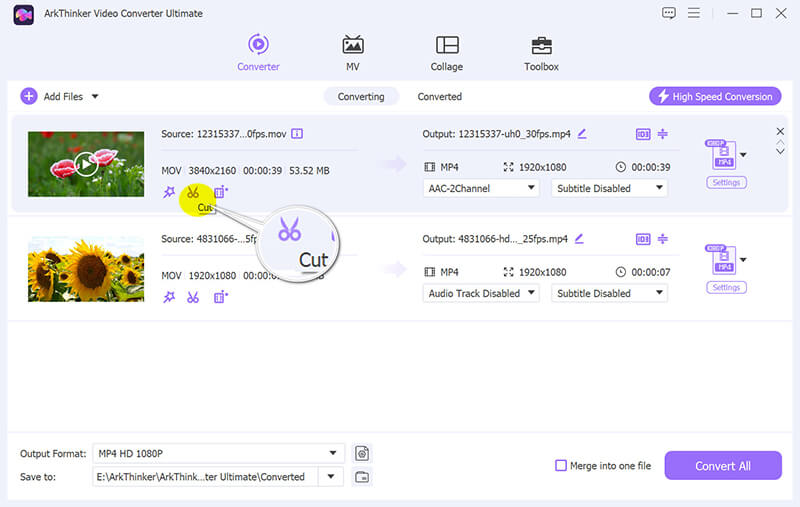Click the 53.52 MB file size
The width and height of the screenshot is (800, 507).
[x=309, y=170]
